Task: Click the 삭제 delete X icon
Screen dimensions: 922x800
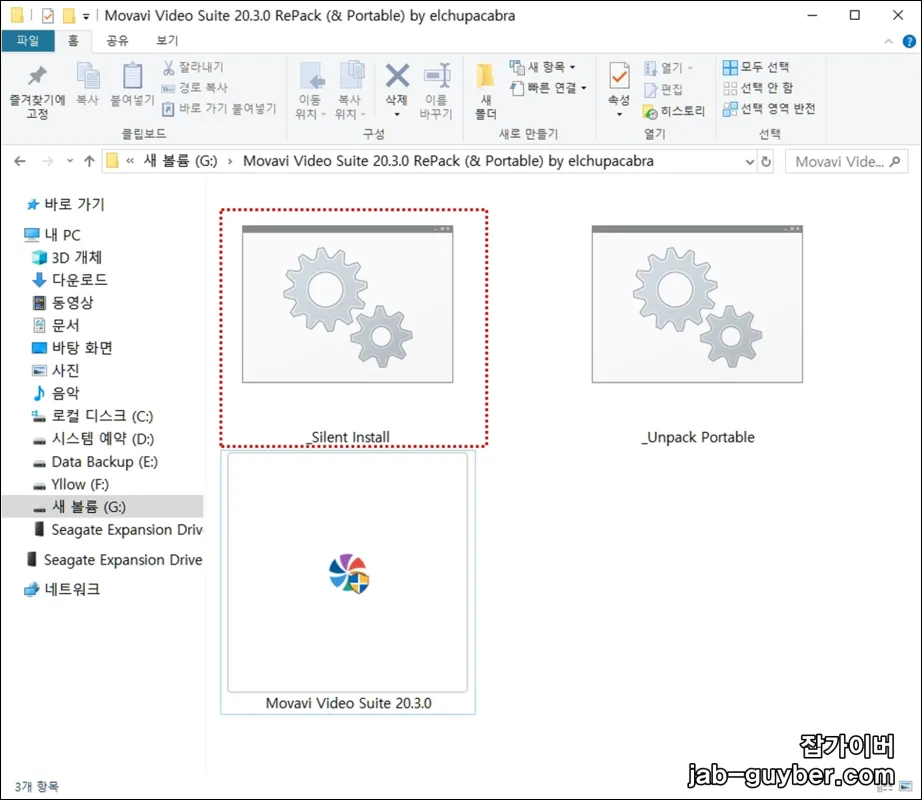Action: coord(397,76)
